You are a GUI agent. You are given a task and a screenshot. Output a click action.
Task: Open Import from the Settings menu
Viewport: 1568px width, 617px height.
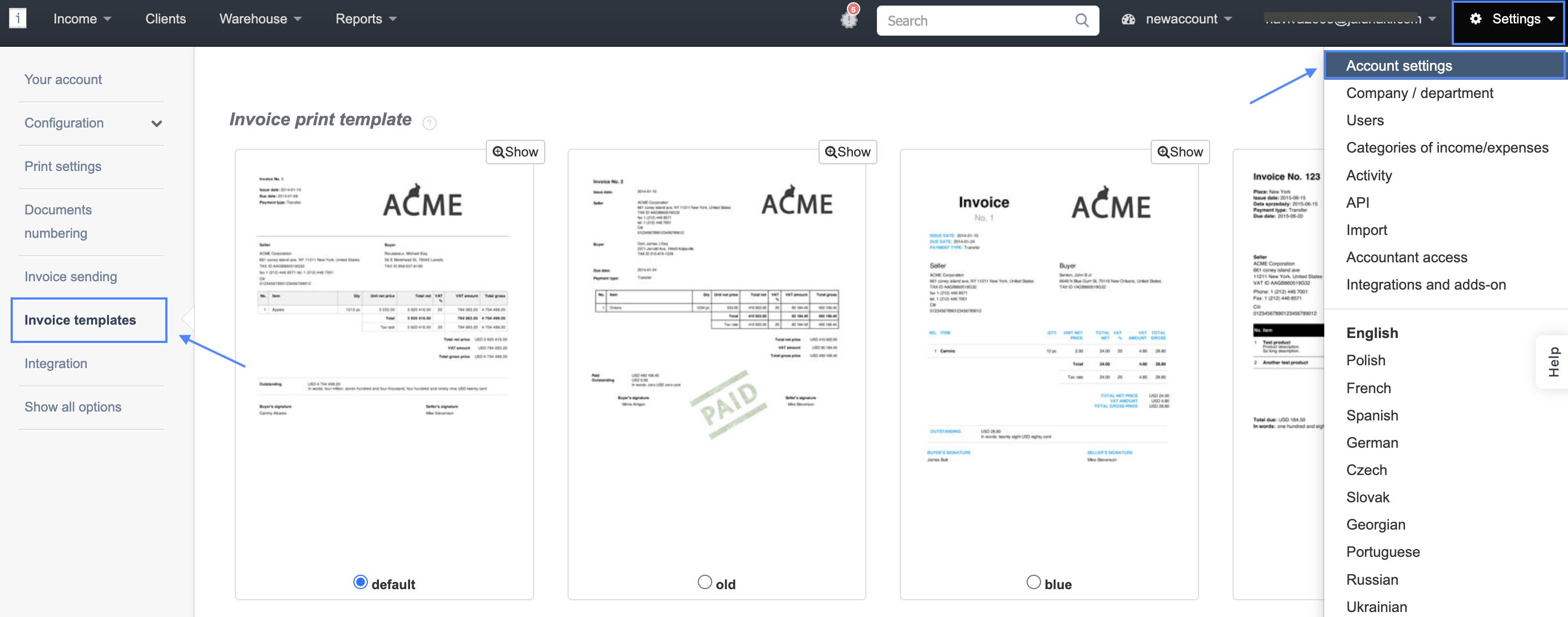(x=1367, y=230)
